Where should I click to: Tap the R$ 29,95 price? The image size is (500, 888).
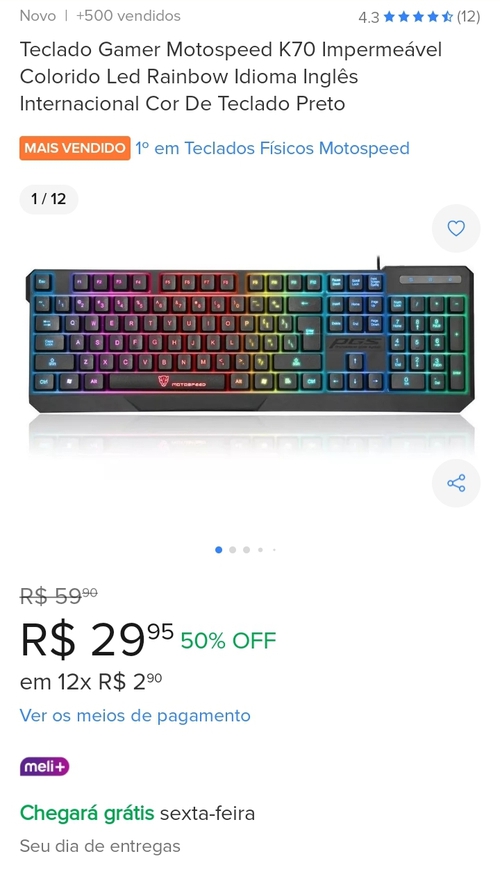point(96,641)
